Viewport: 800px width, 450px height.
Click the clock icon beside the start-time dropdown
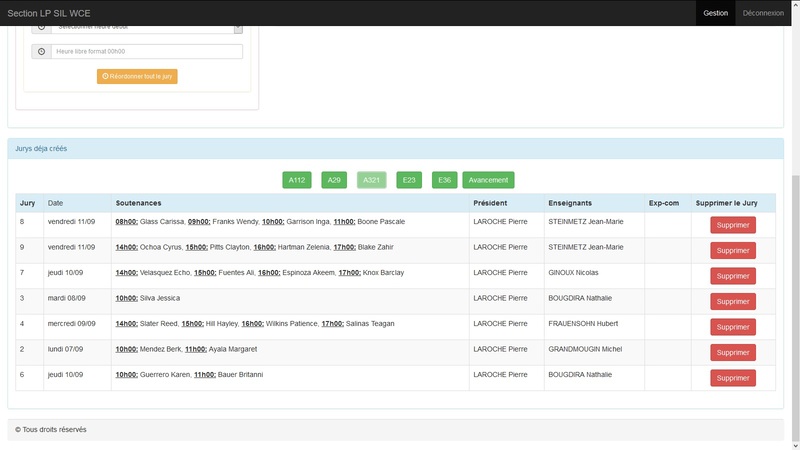tap(41, 28)
